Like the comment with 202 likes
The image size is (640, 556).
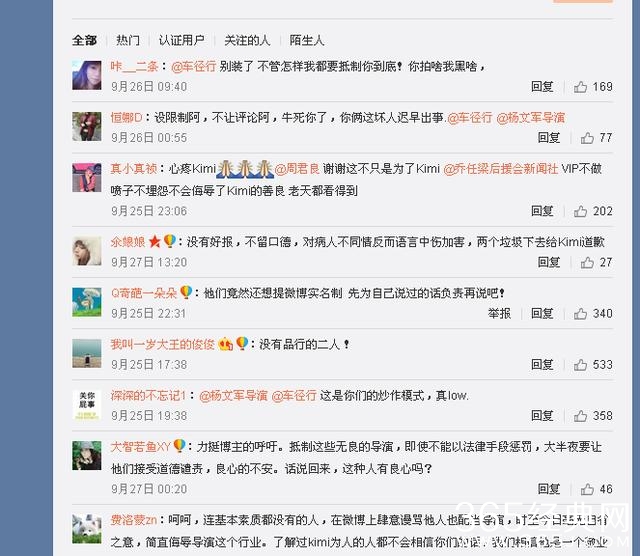580,211
